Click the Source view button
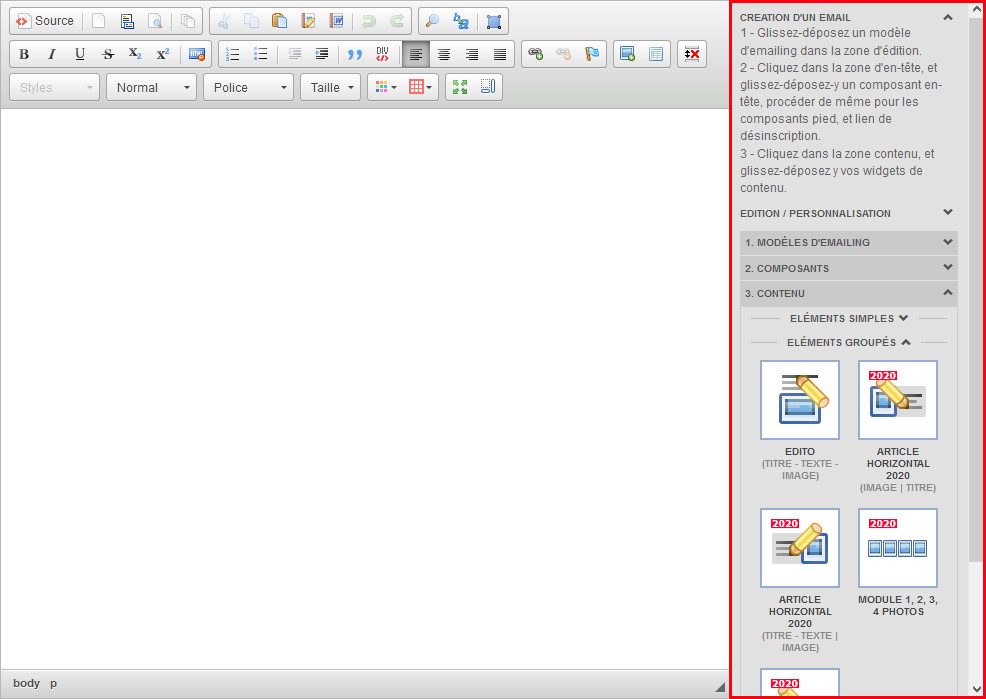The image size is (986, 699). pyautogui.click(x=44, y=21)
